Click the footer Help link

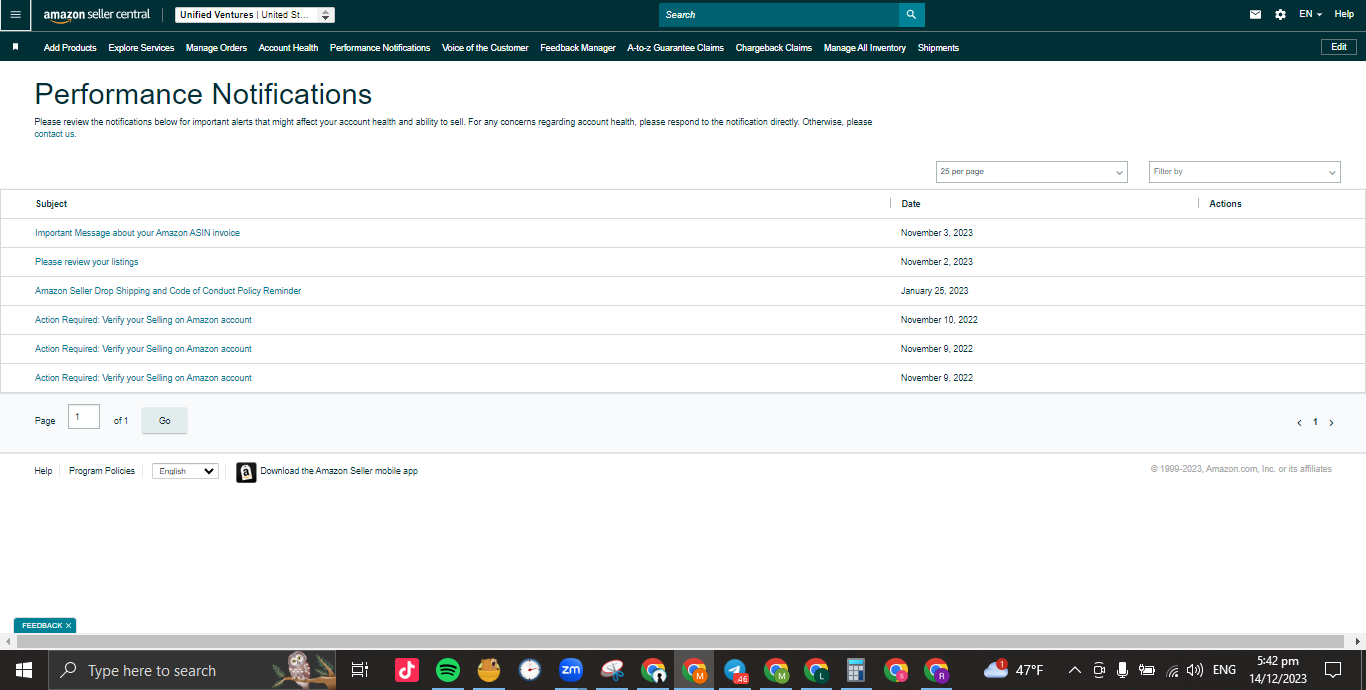click(43, 471)
